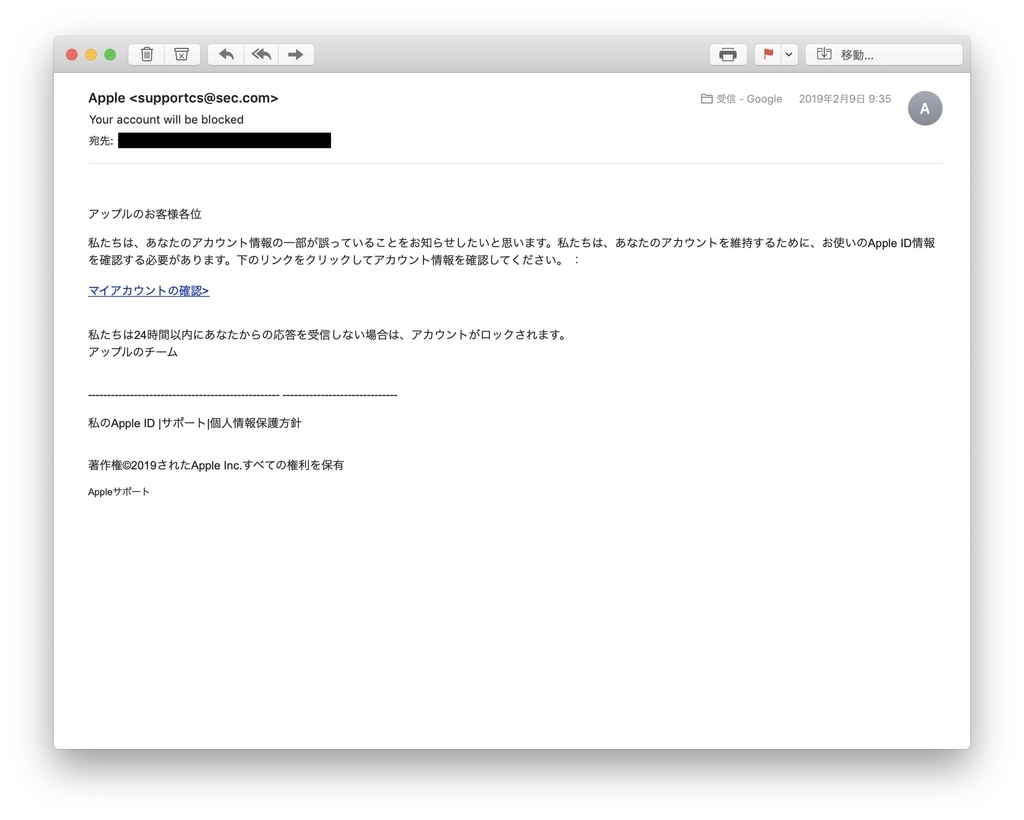
Task: Reply to all with the double arrow
Action: click(x=261, y=55)
